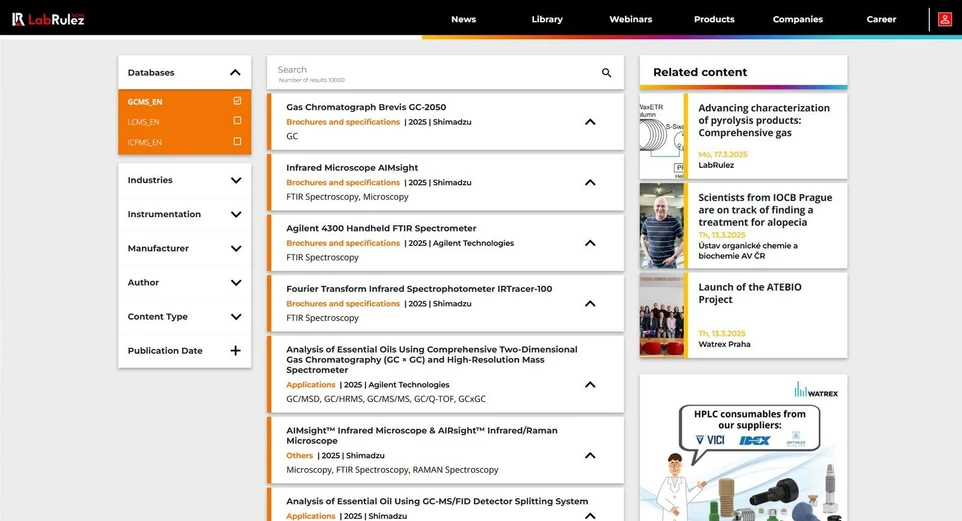This screenshot has width=962, height=521.
Task: Uncheck the GCMS_EN database checkbox
Action: 237,101
